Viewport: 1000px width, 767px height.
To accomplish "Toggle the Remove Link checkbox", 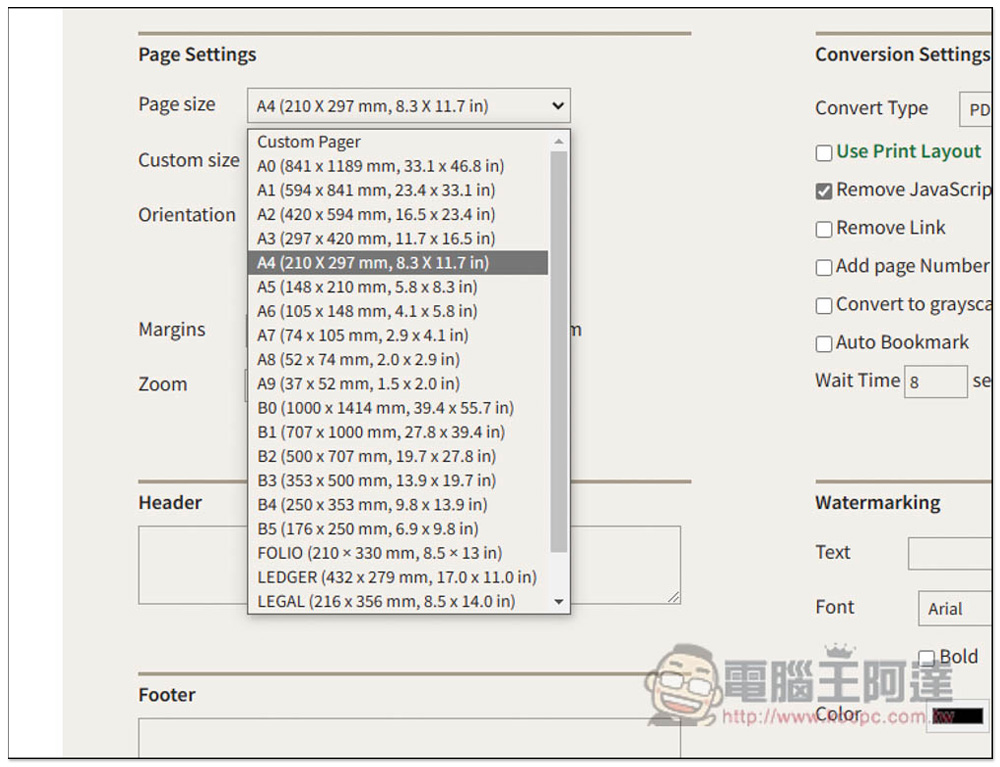I will (x=824, y=230).
